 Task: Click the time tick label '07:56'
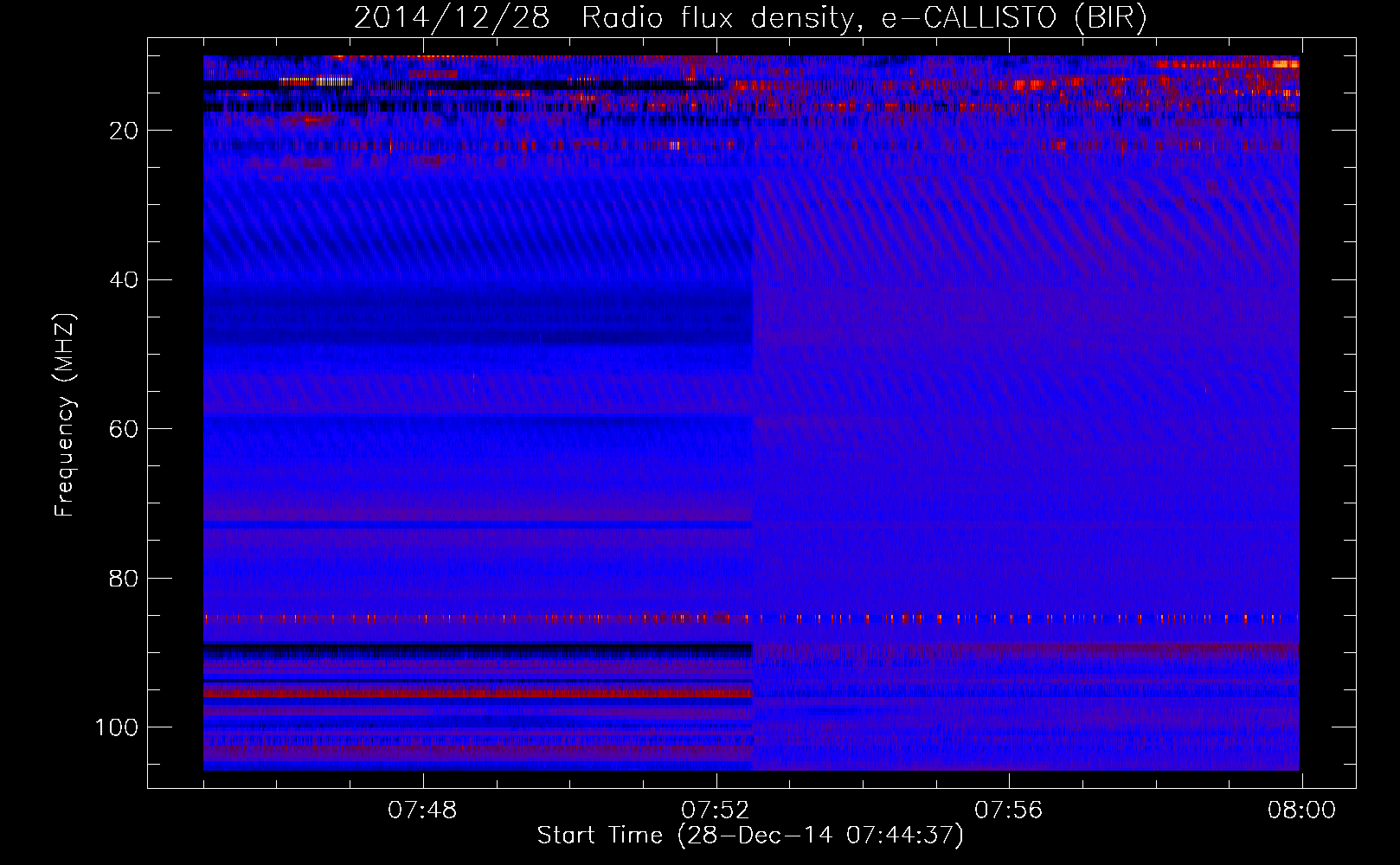click(x=1009, y=811)
